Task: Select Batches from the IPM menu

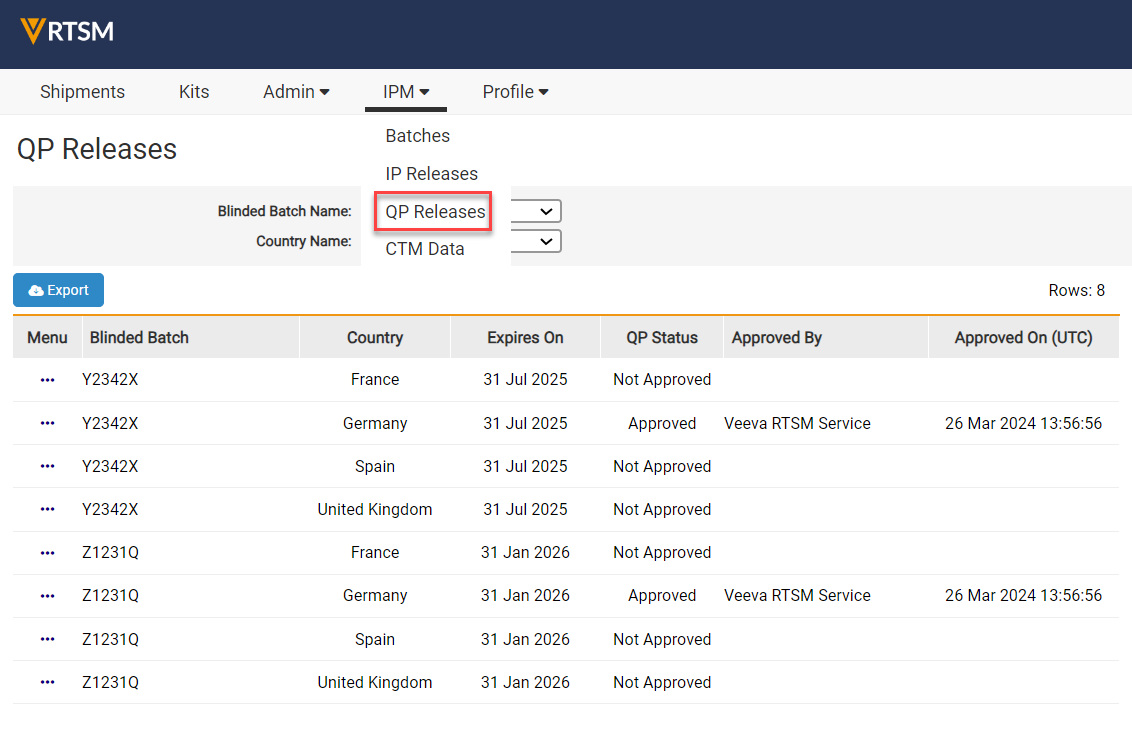Action: [x=418, y=136]
